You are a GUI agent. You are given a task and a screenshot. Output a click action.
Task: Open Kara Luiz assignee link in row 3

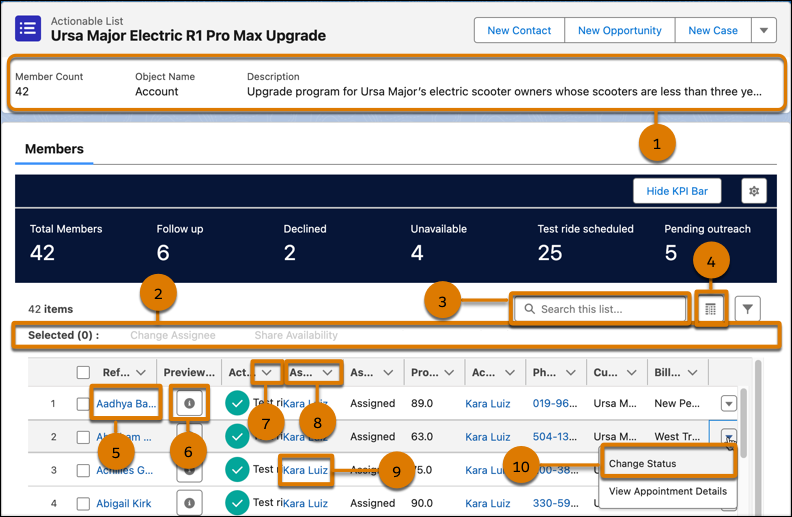point(305,470)
